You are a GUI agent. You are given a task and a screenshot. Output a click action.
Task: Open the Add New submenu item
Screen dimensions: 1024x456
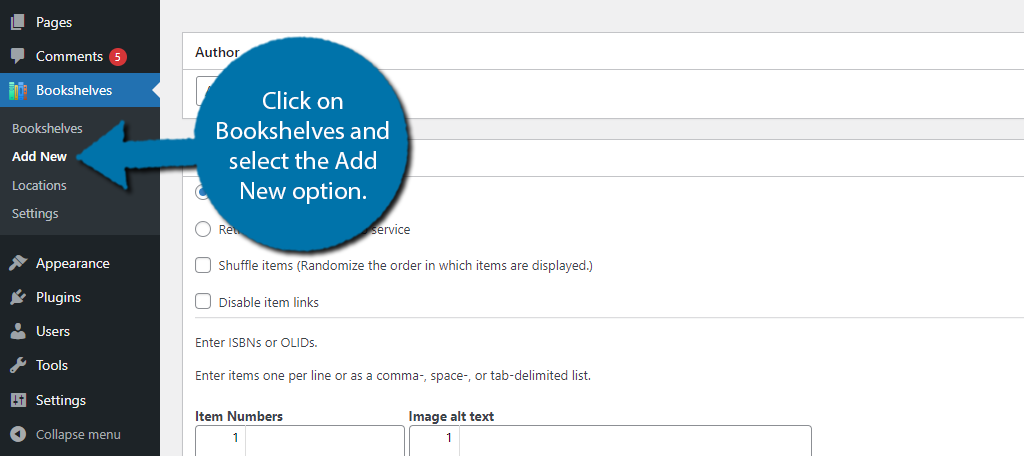39,157
